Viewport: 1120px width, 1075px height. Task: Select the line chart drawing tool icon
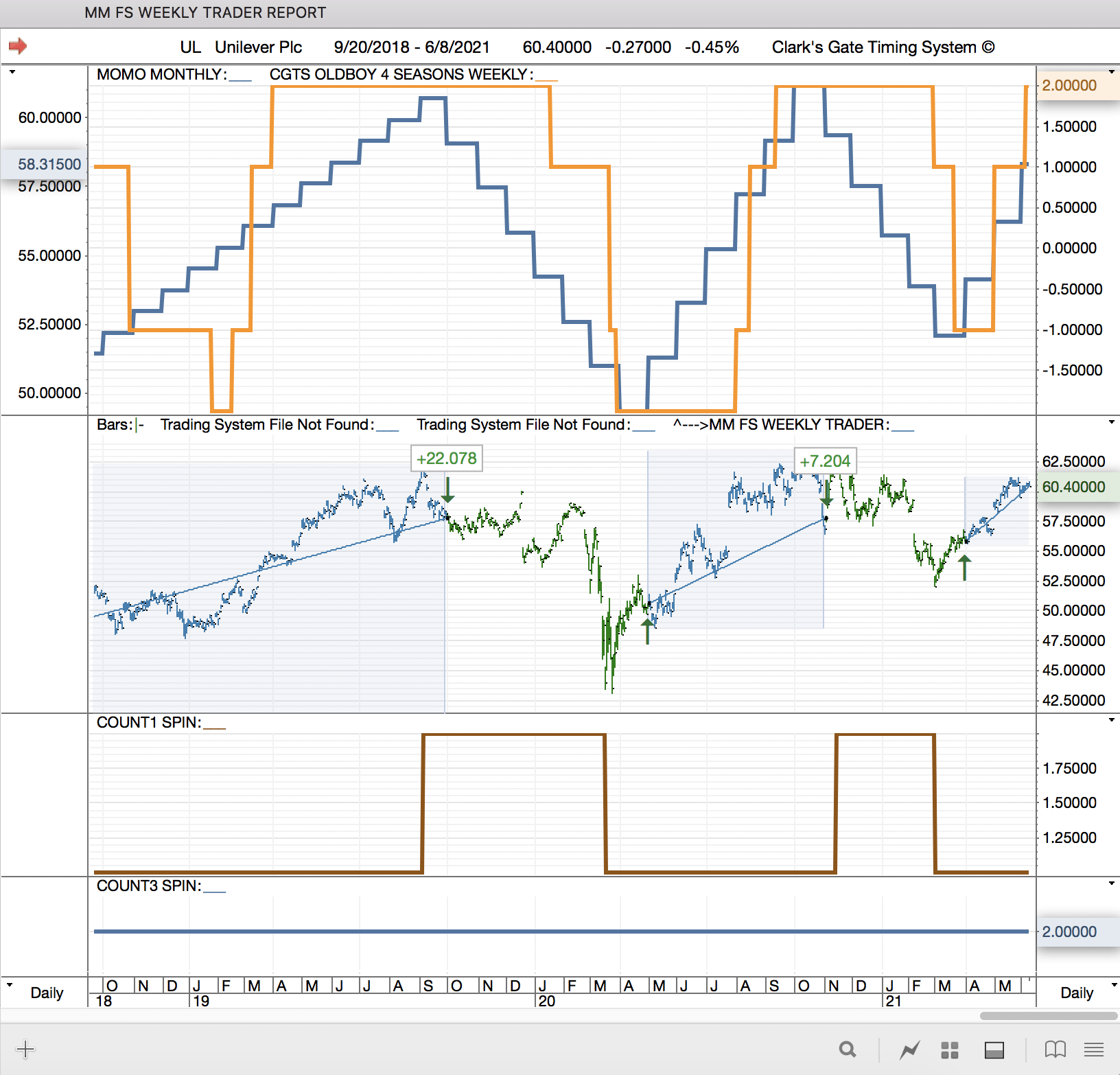(909, 1050)
